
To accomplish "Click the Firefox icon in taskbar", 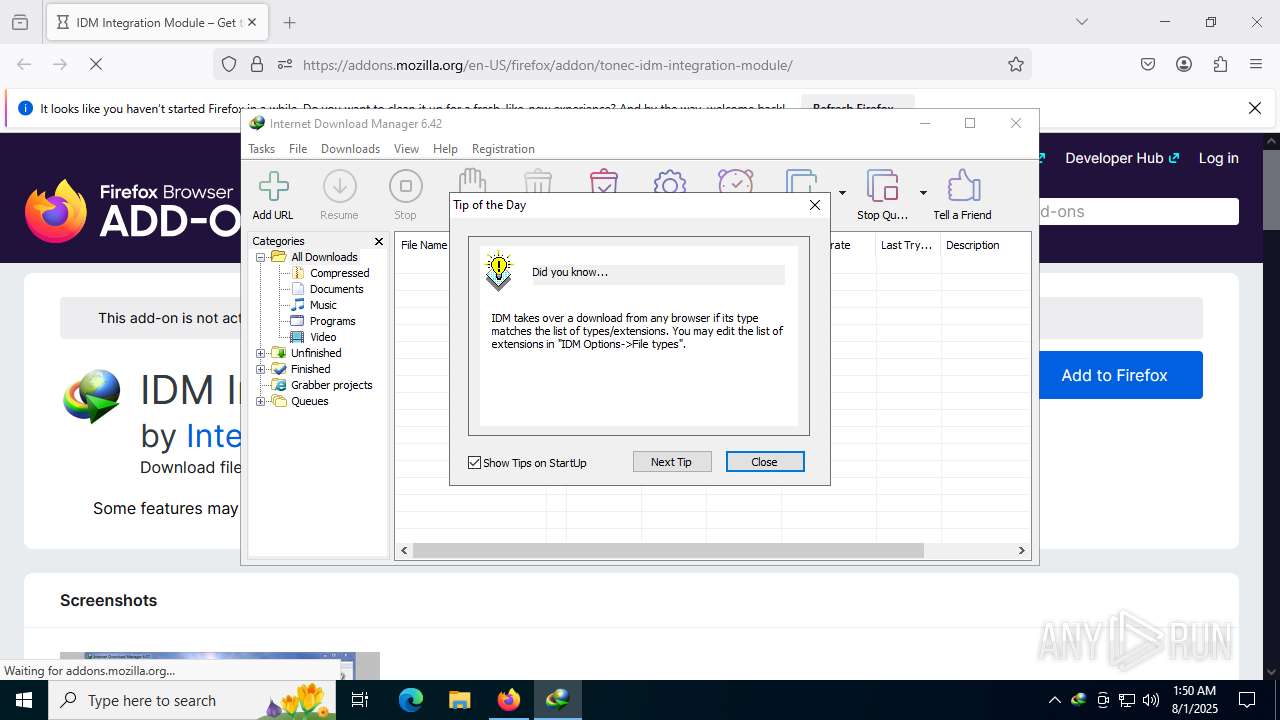I will [509, 700].
